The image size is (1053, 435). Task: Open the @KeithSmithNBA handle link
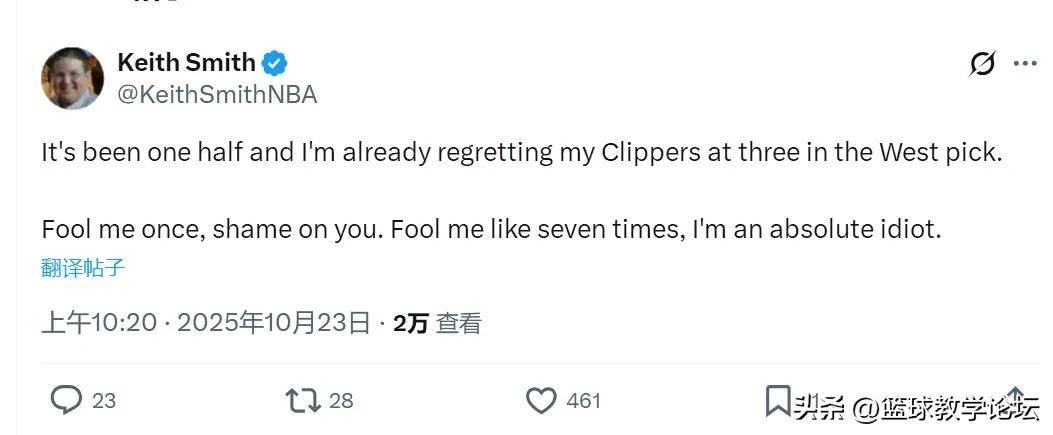(217, 95)
